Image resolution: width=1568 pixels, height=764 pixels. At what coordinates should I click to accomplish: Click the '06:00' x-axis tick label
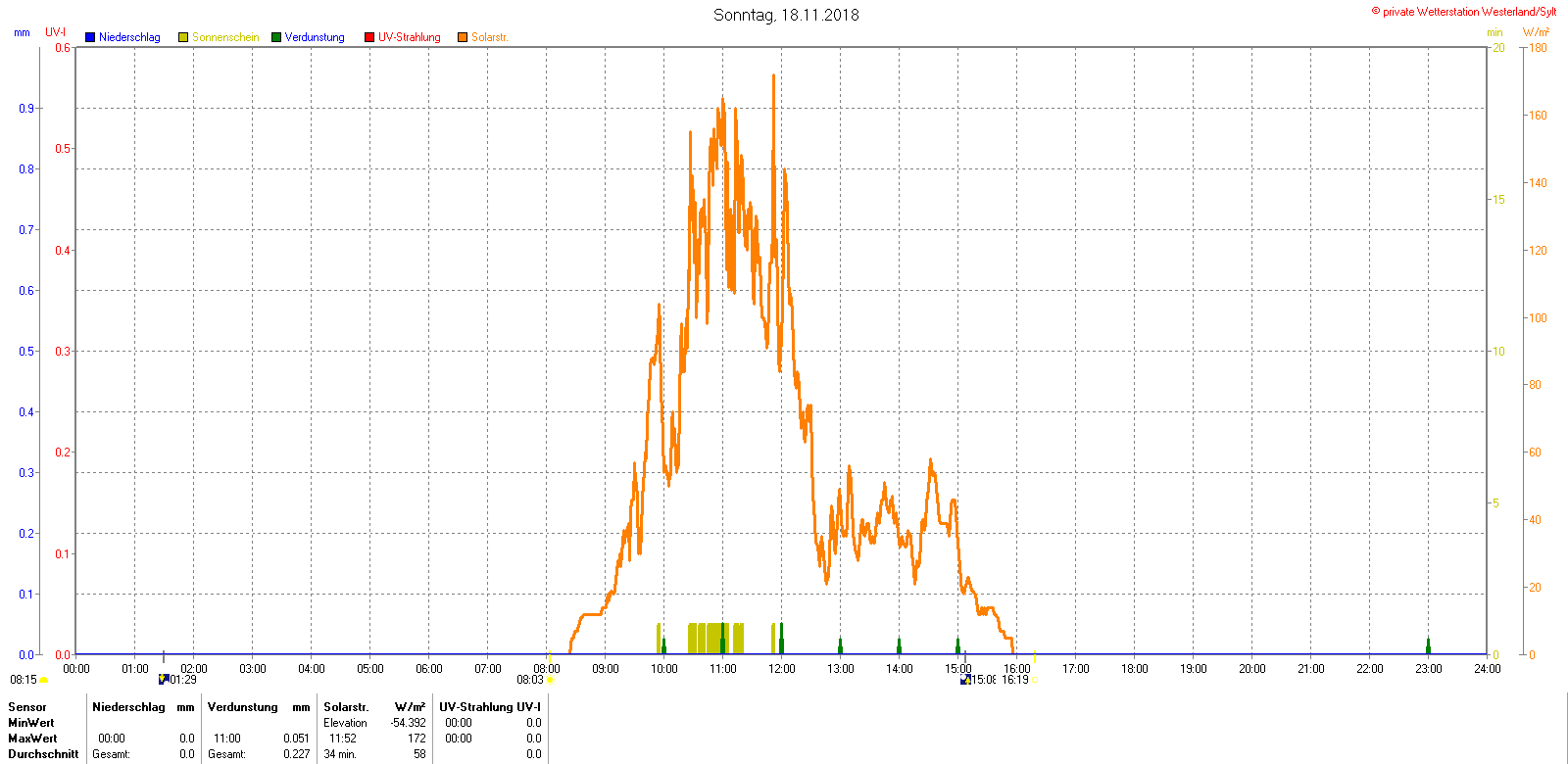click(429, 669)
